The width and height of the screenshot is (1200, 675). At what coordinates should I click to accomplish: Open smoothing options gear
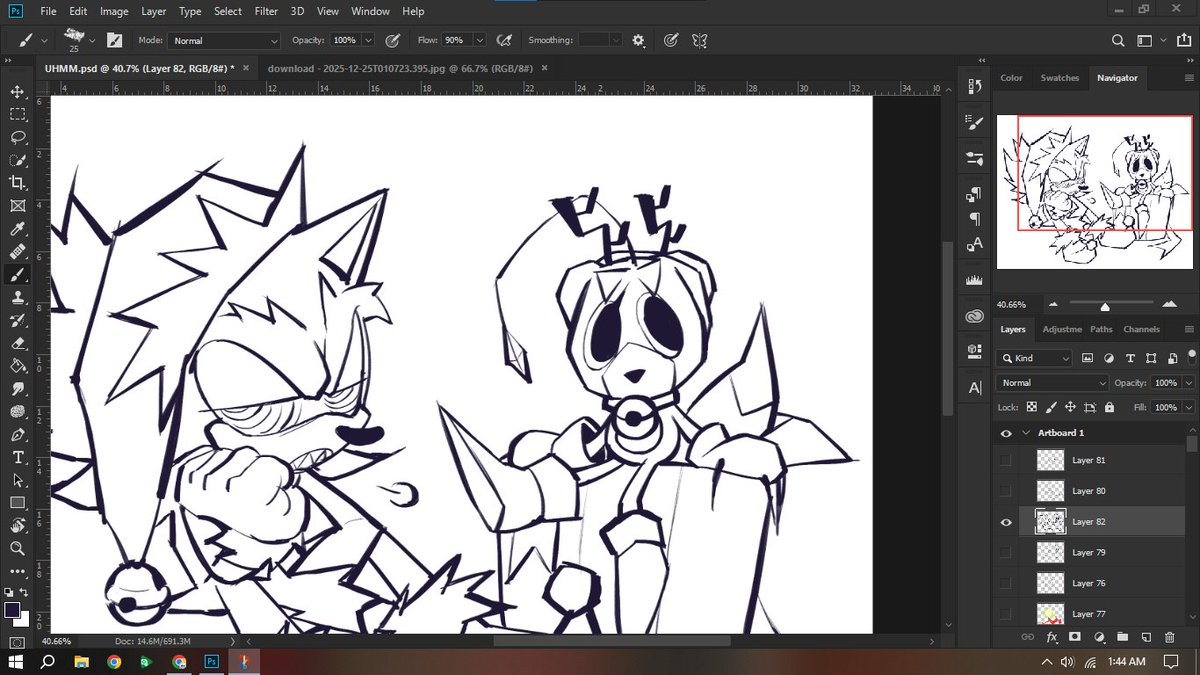[639, 40]
